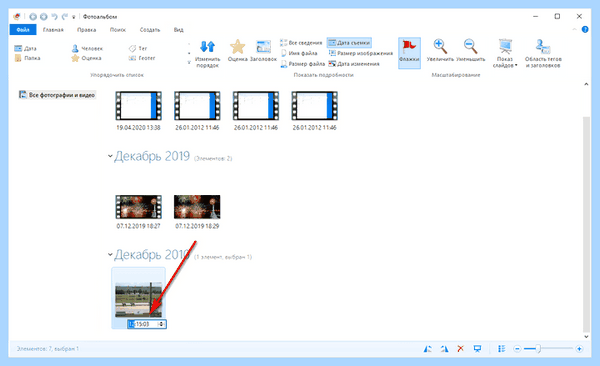600x366 pixels.
Task: Show Все сведения details
Action: point(301,43)
